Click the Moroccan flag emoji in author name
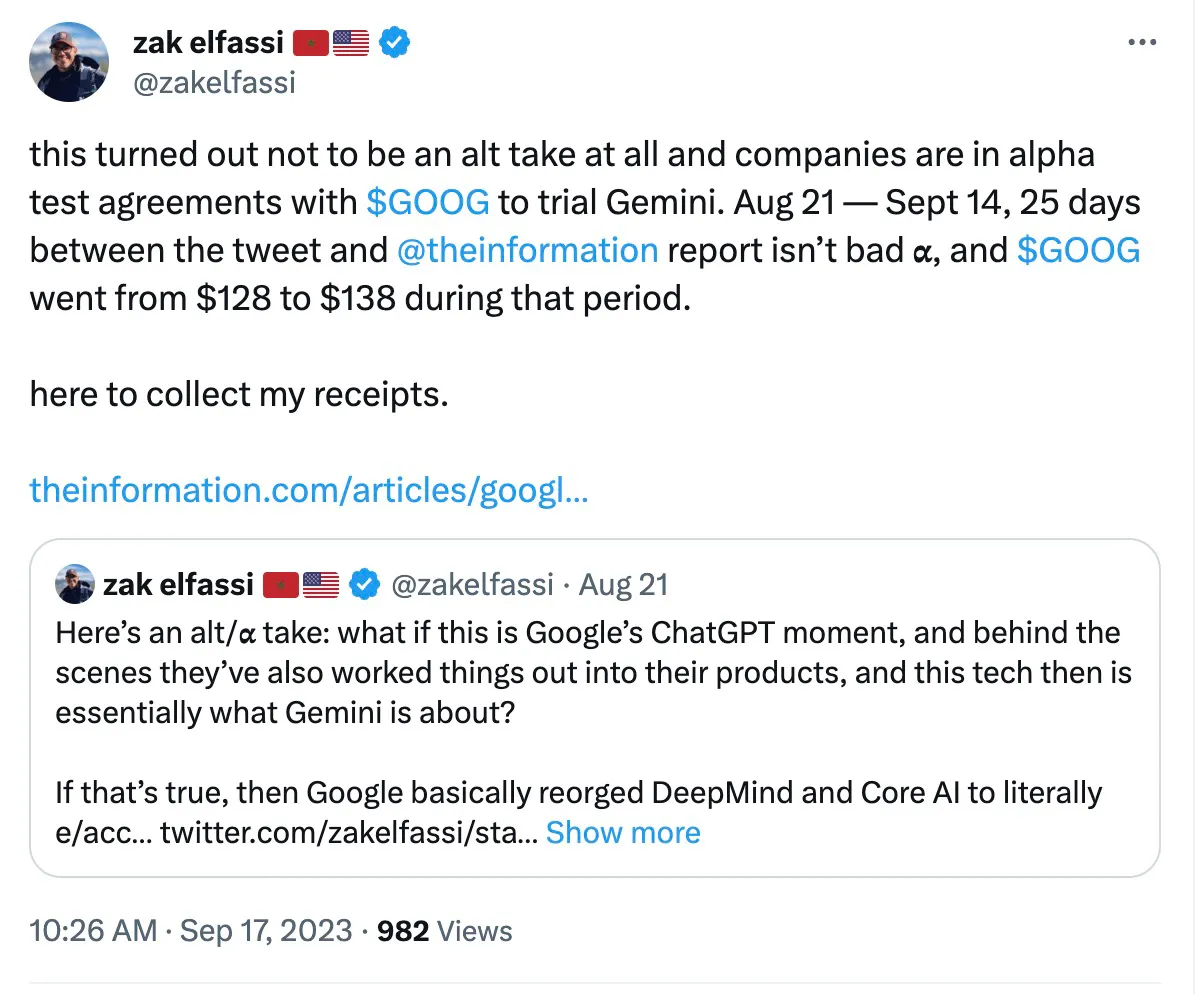Image resolution: width=1204 pixels, height=994 pixels. (x=310, y=43)
